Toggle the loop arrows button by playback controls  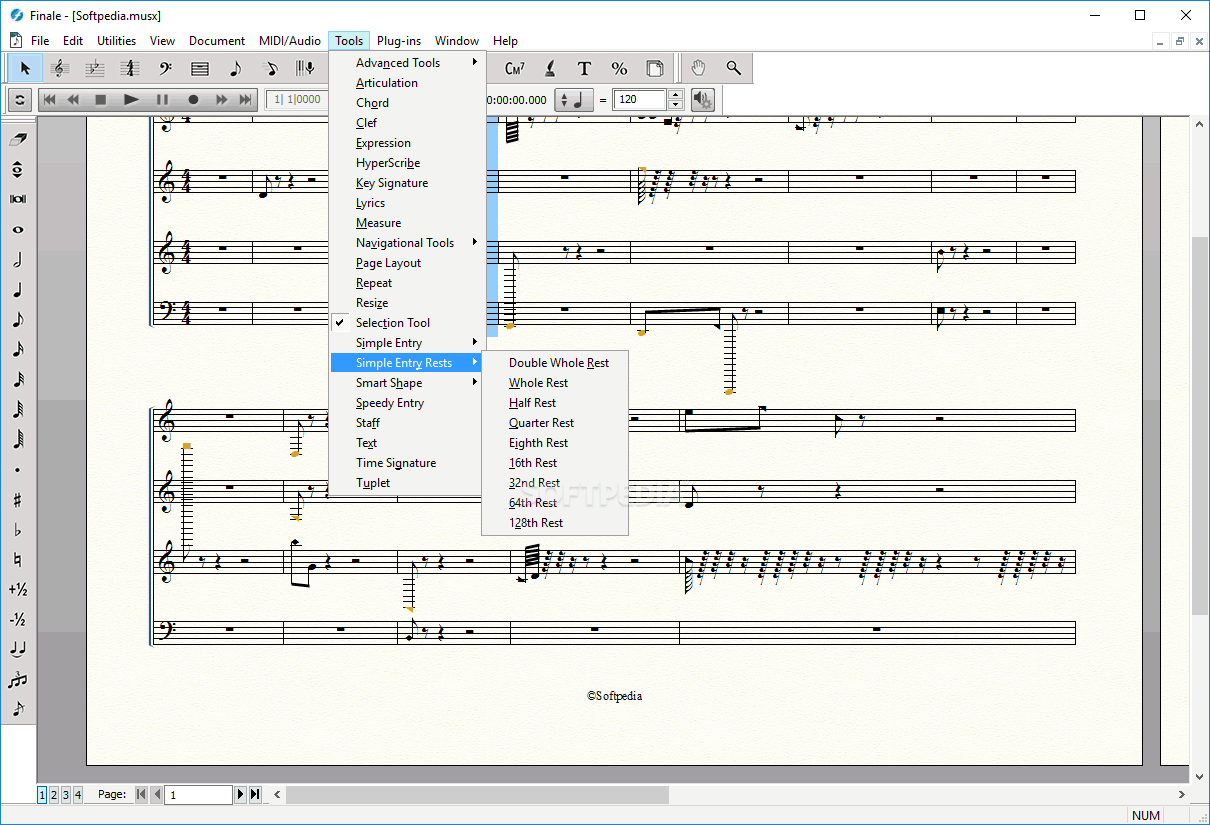pos(20,100)
